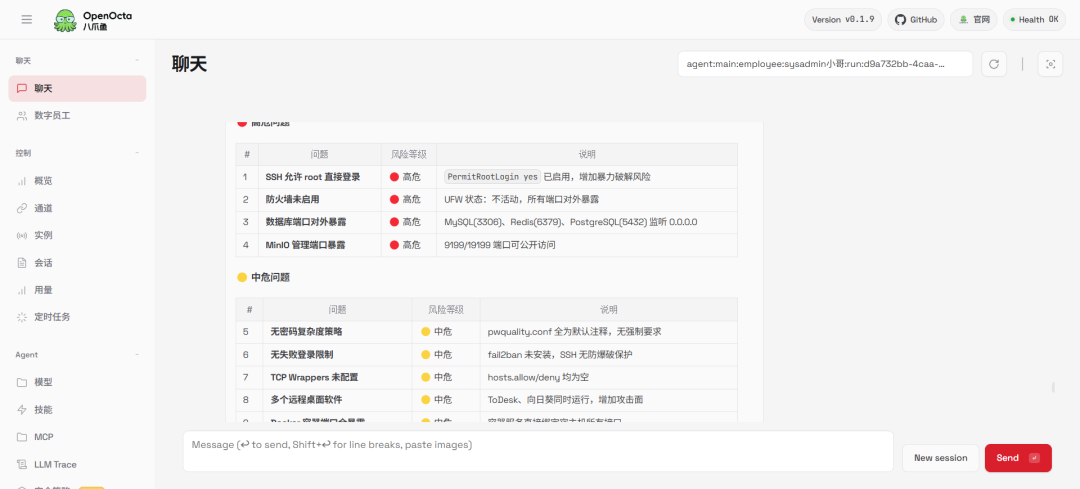The height and width of the screenshot is (489, 1080).
Task: Toggle the focus mode icon
Action: point(1050,64)
